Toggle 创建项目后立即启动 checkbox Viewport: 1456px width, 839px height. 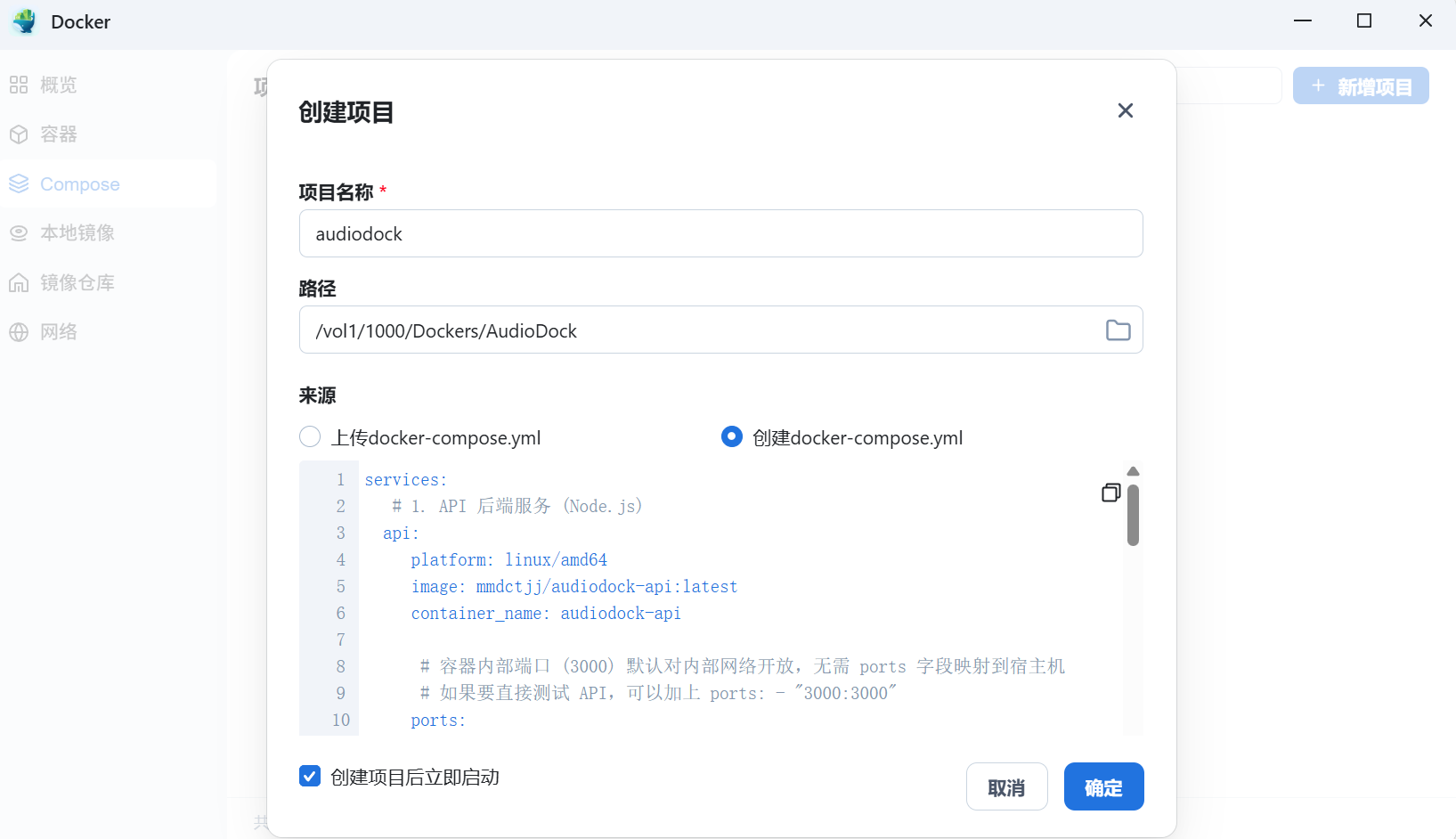(x=310, y=777)
